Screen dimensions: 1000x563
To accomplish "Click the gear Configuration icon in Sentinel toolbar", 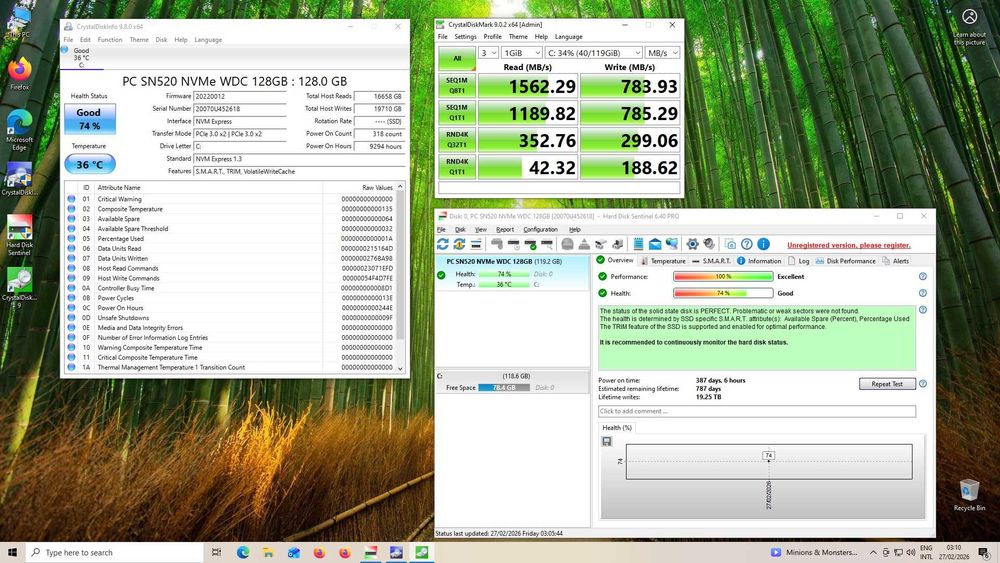I will tap(692, 244).
